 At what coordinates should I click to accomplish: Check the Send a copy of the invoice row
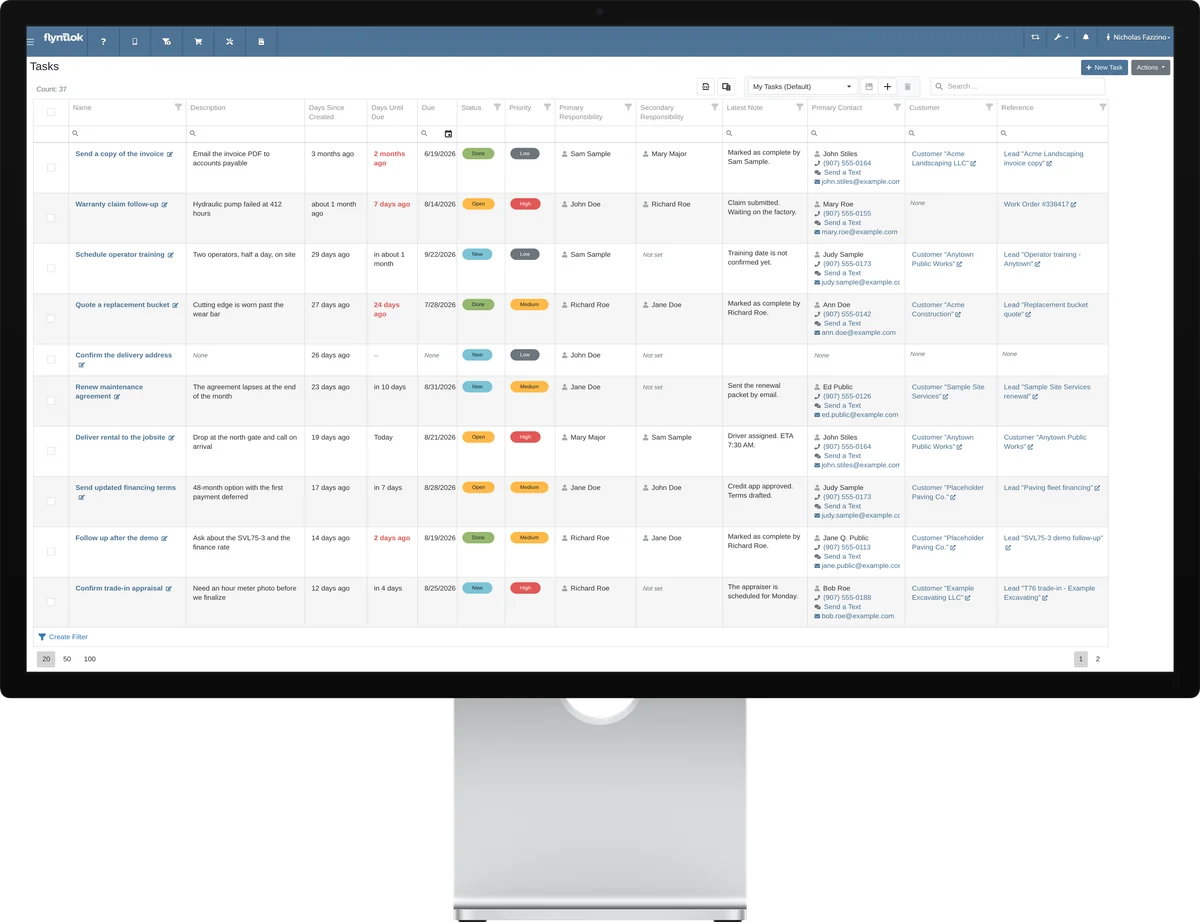tap(51, 167)
